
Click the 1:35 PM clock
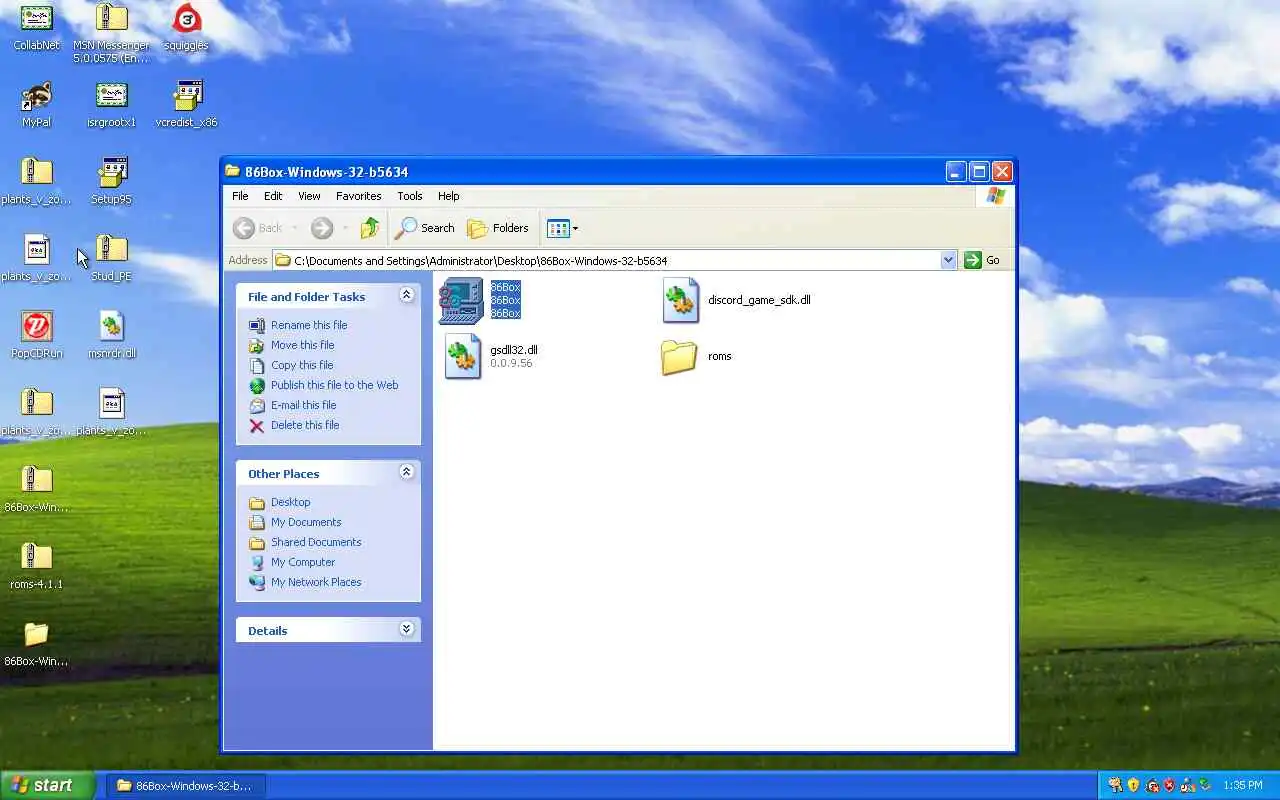[1243, 785]
